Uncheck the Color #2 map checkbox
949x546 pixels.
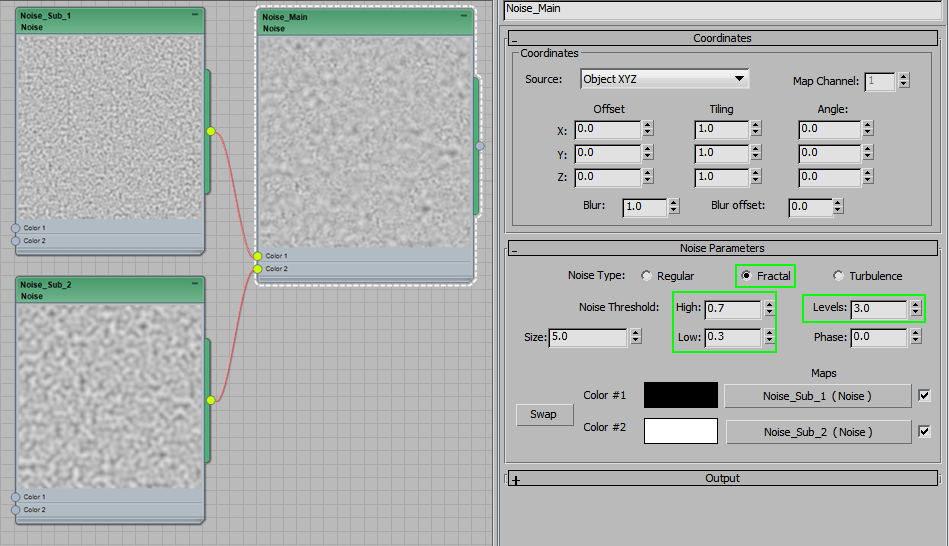(x=924, y=432)
